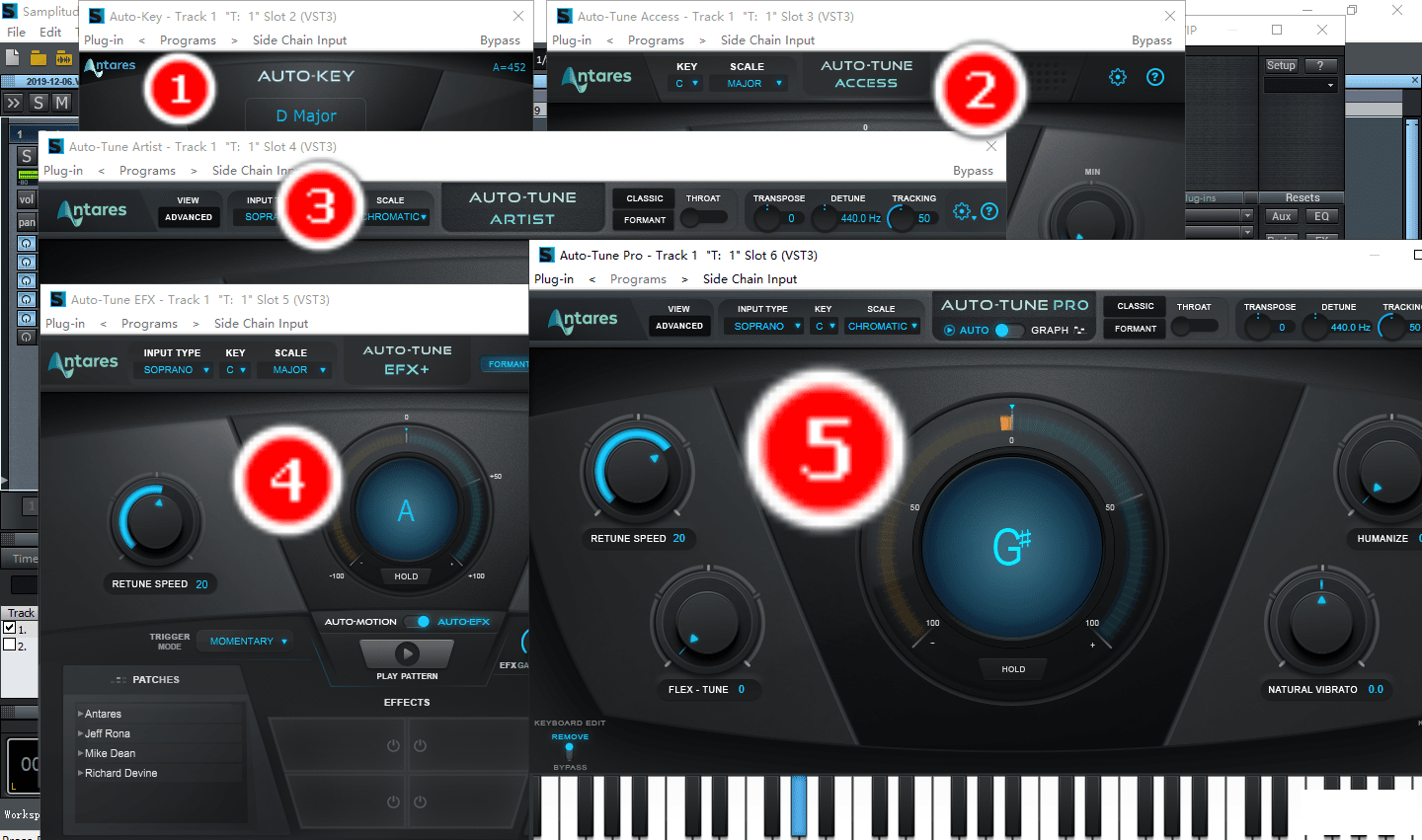Open Input Type dropdown in Auto-Tune EFX+
1422x840 pixels.
tap(176, 370)
